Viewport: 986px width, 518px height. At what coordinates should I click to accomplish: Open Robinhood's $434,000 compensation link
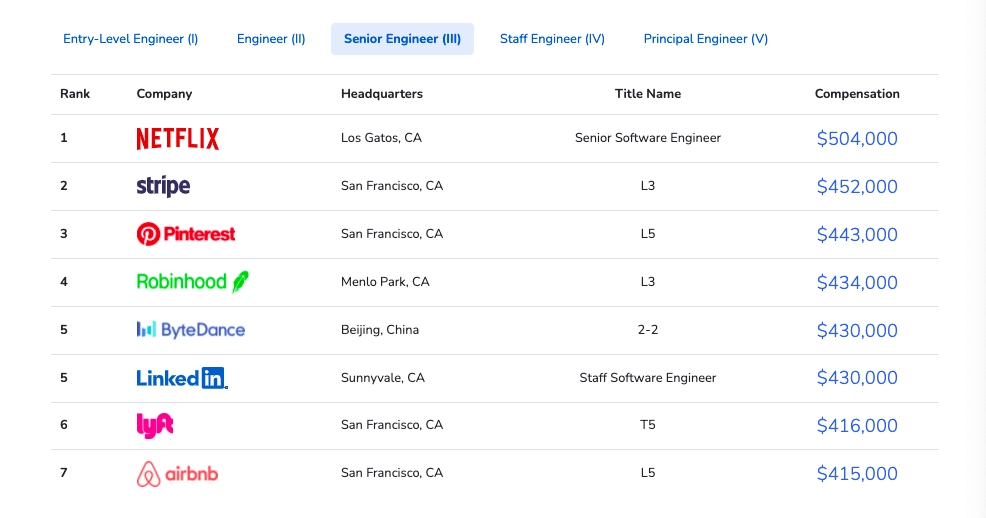[x=857, y=283]
